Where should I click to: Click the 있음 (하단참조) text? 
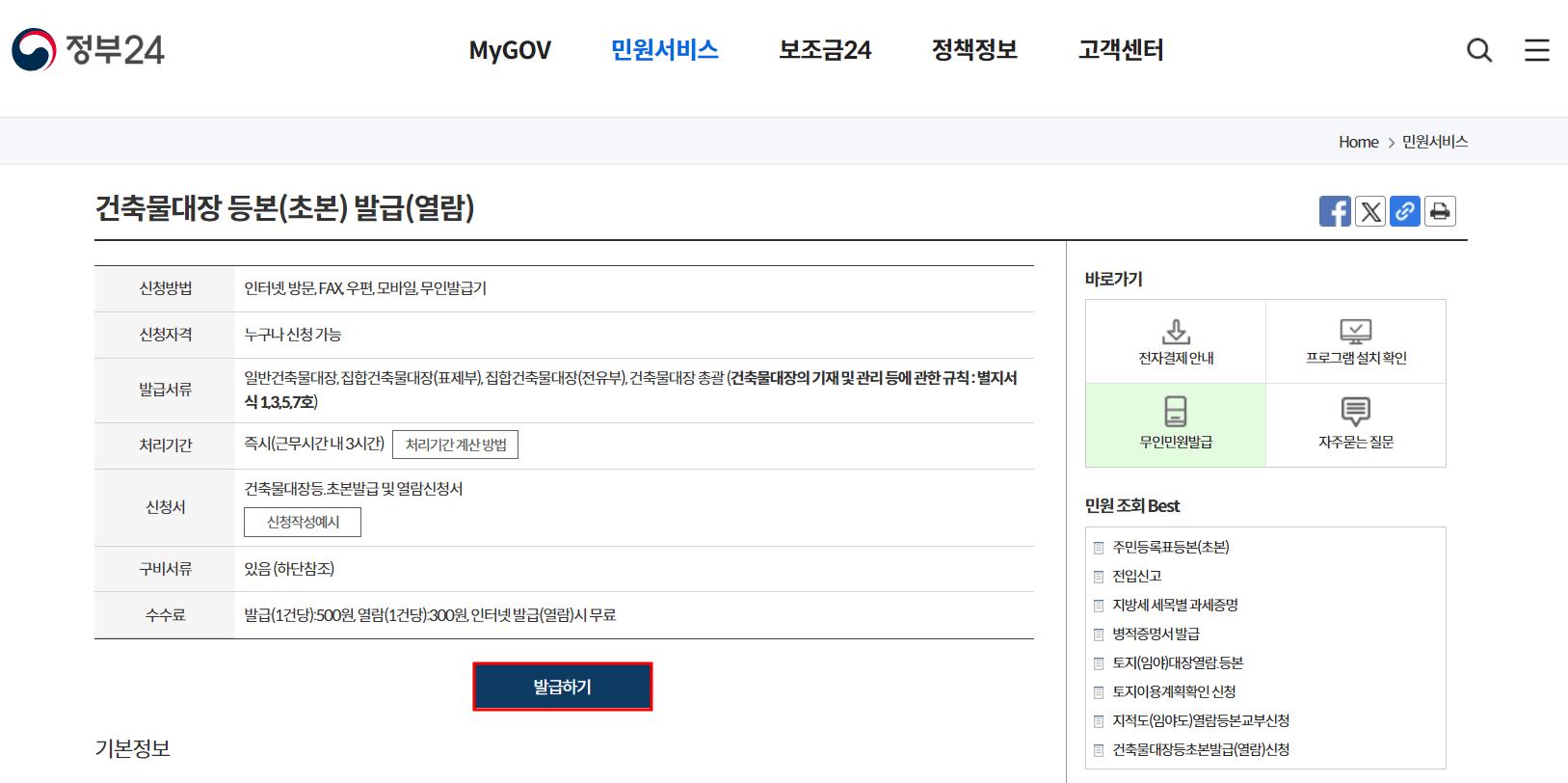(289, 569)
